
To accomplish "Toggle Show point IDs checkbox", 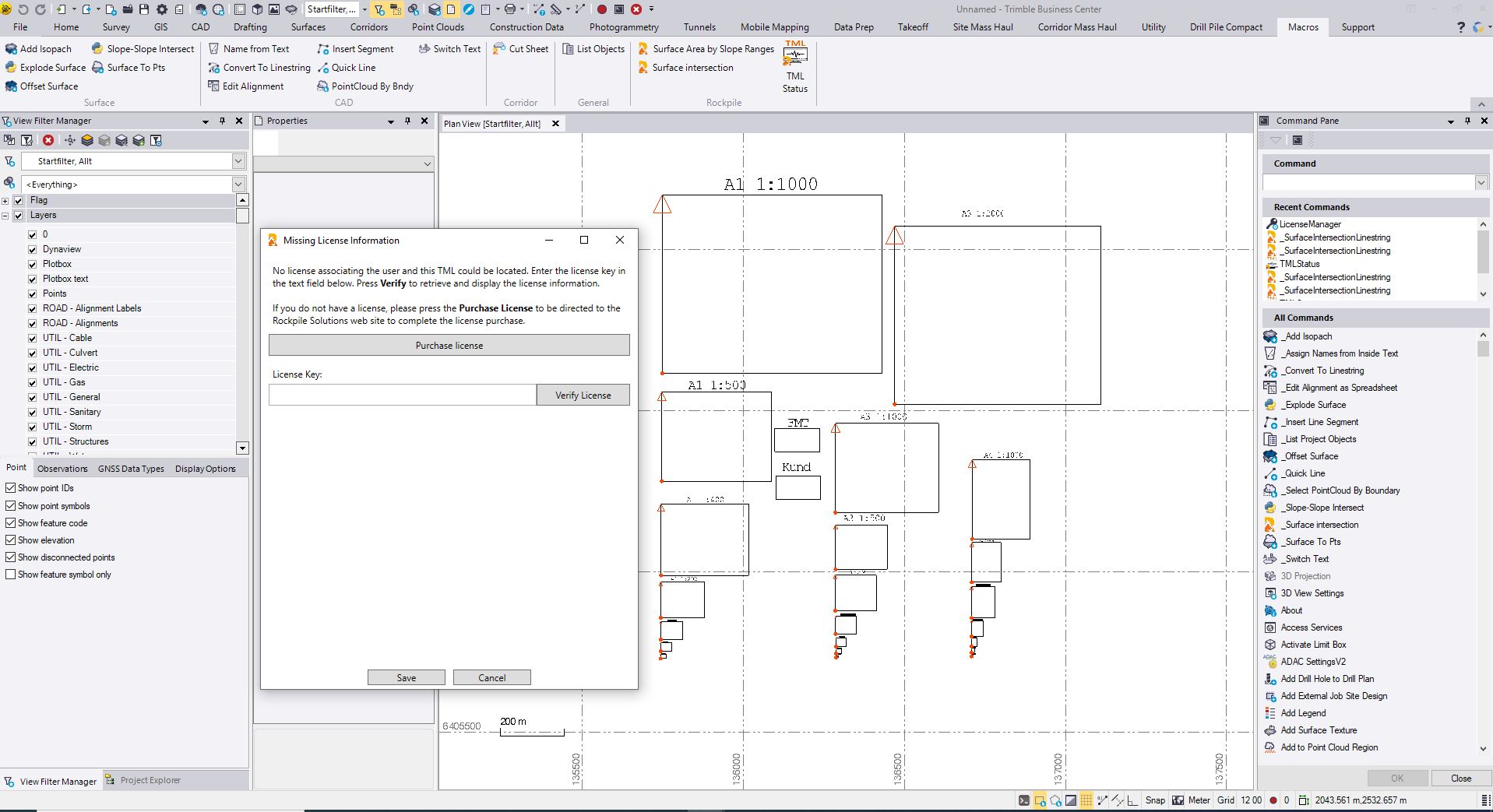I will 11,488.
